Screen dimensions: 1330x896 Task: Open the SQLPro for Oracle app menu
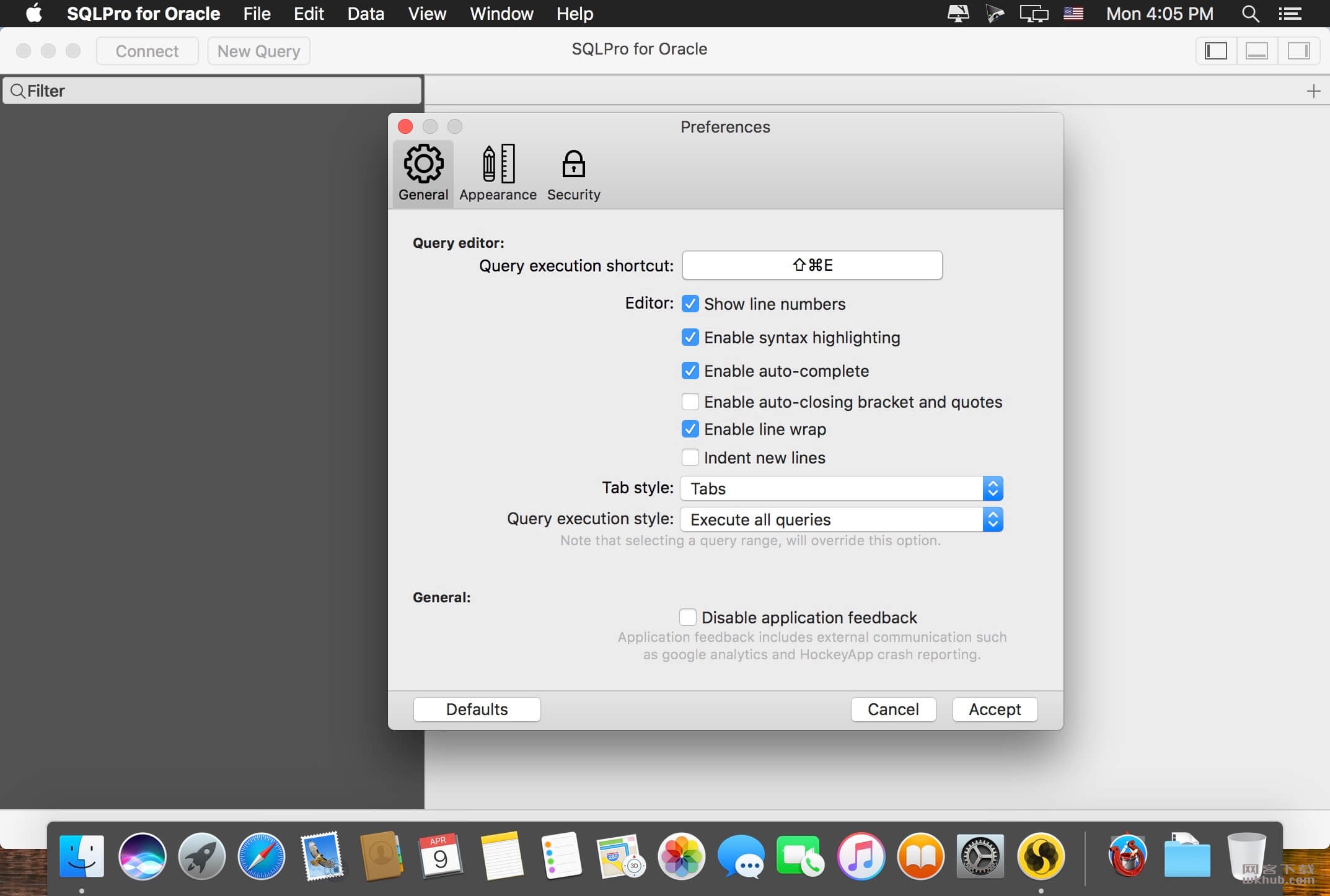point(143,14)
